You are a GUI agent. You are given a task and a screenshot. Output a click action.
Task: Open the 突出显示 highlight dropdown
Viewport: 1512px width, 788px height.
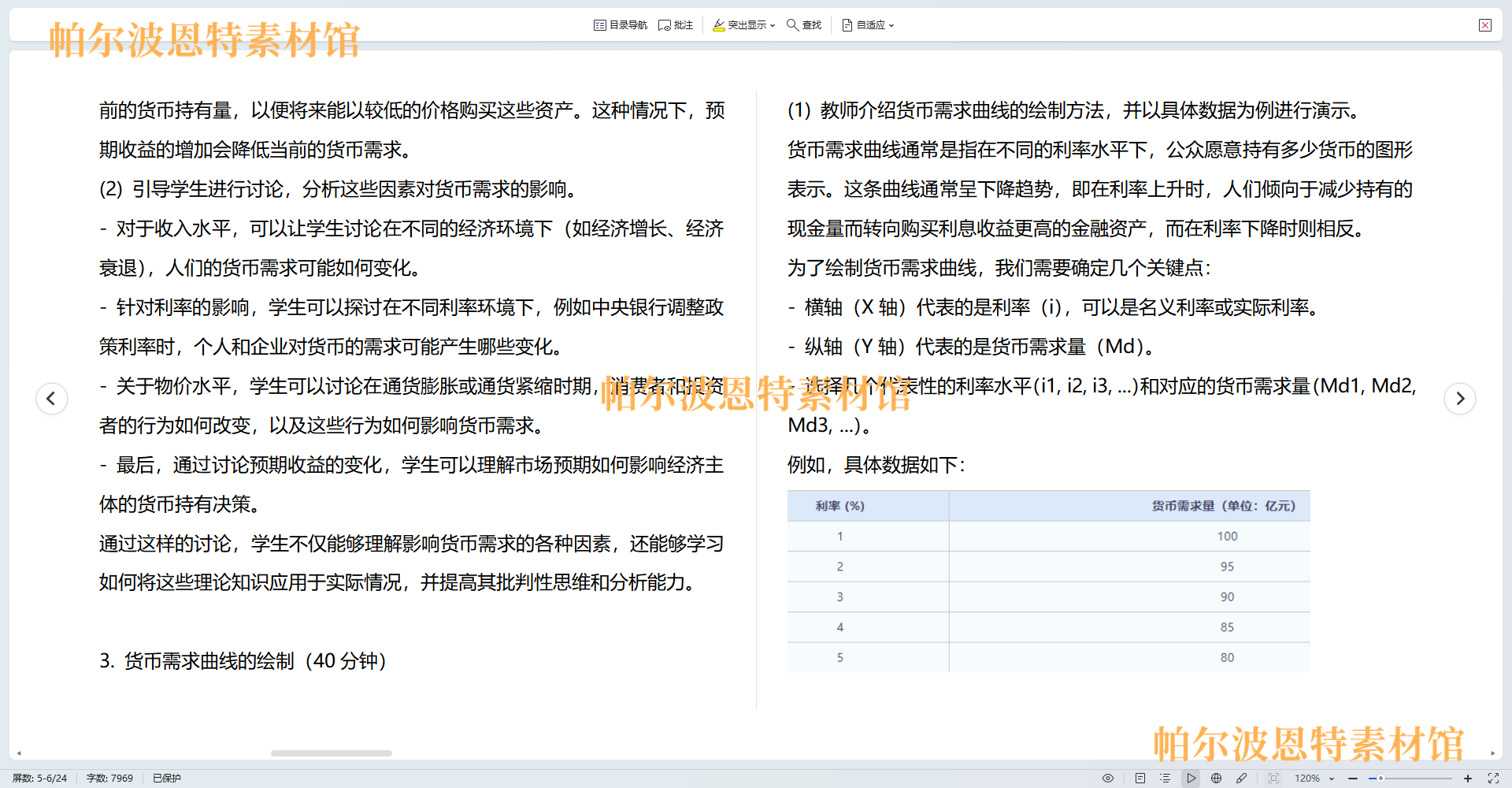pos(744,25)
